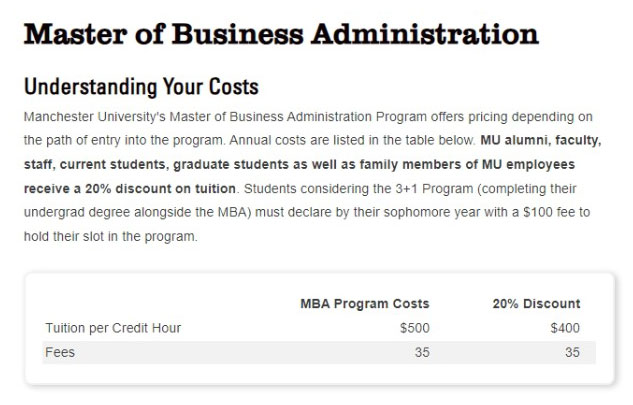Click 'hold their slot in the program' sentence
This screenshot has height=405, width=633.
pyautogui.click(x=111, y=236)
